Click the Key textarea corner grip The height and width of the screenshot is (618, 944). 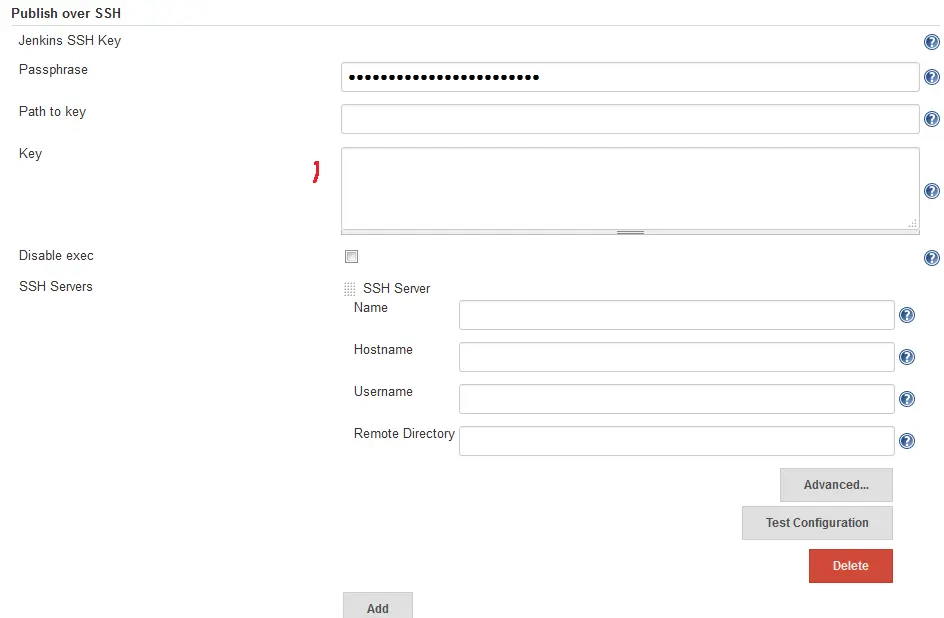pos(912,223)
